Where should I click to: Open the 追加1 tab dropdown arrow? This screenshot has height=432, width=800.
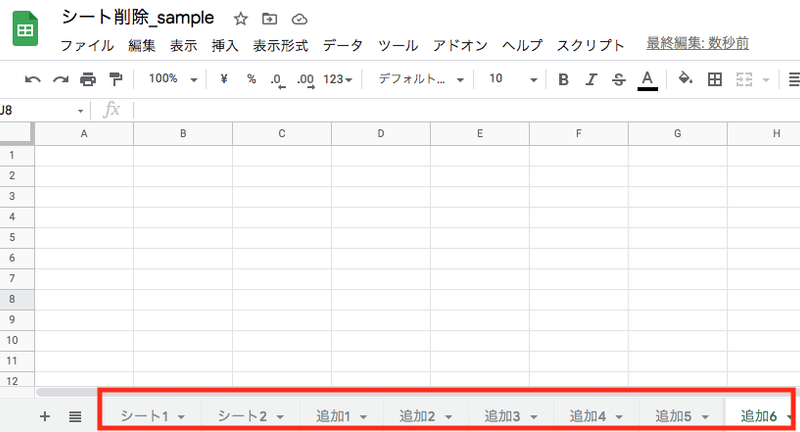[x=363, y=417]
